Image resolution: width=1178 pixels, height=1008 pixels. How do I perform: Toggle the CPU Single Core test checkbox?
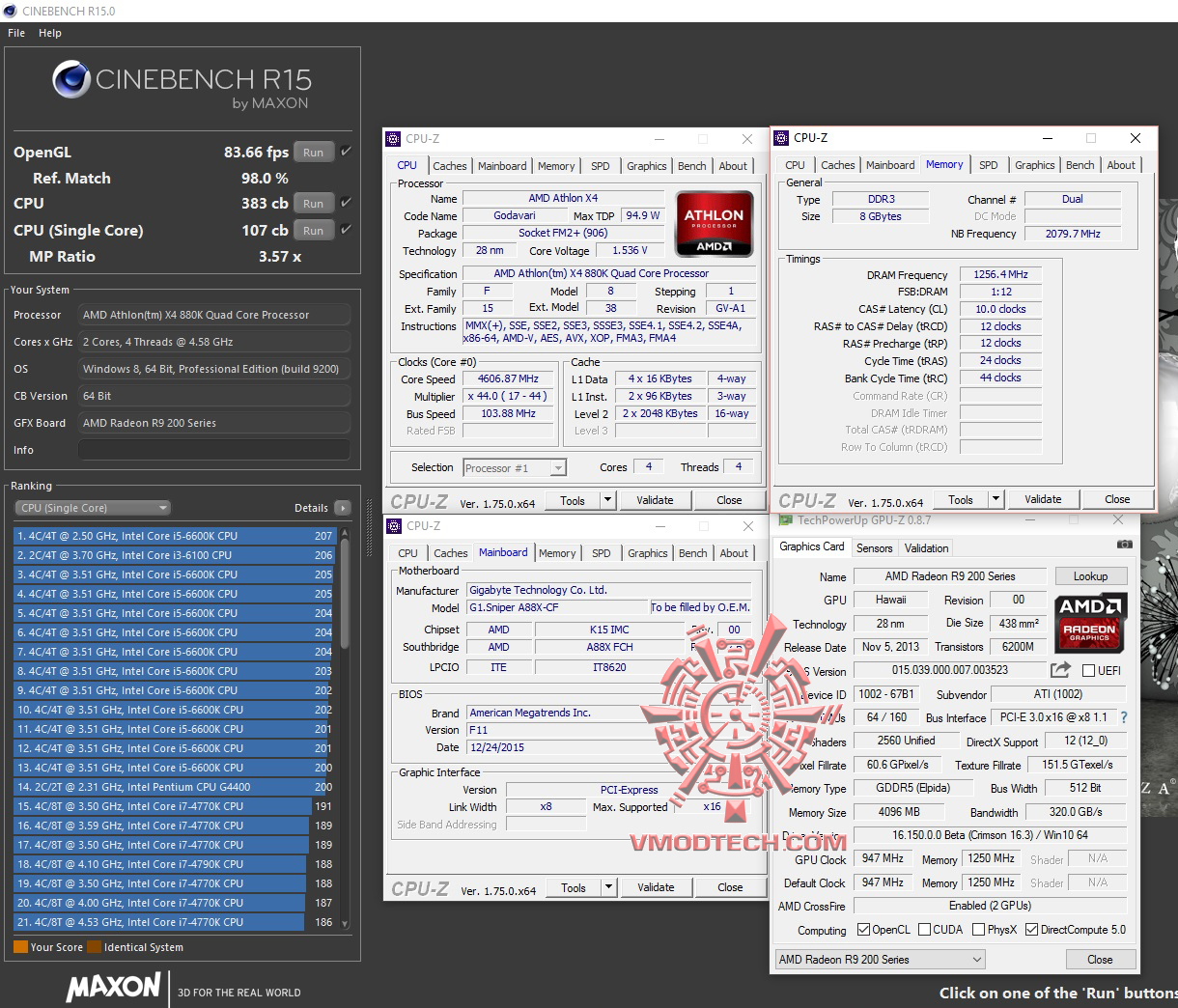[x=346, y=230]
